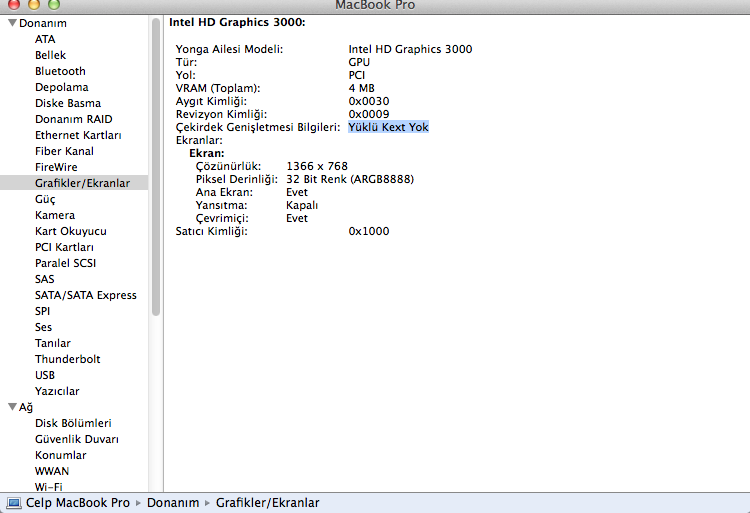Select SPI in the sidebar

coord(42,311)
